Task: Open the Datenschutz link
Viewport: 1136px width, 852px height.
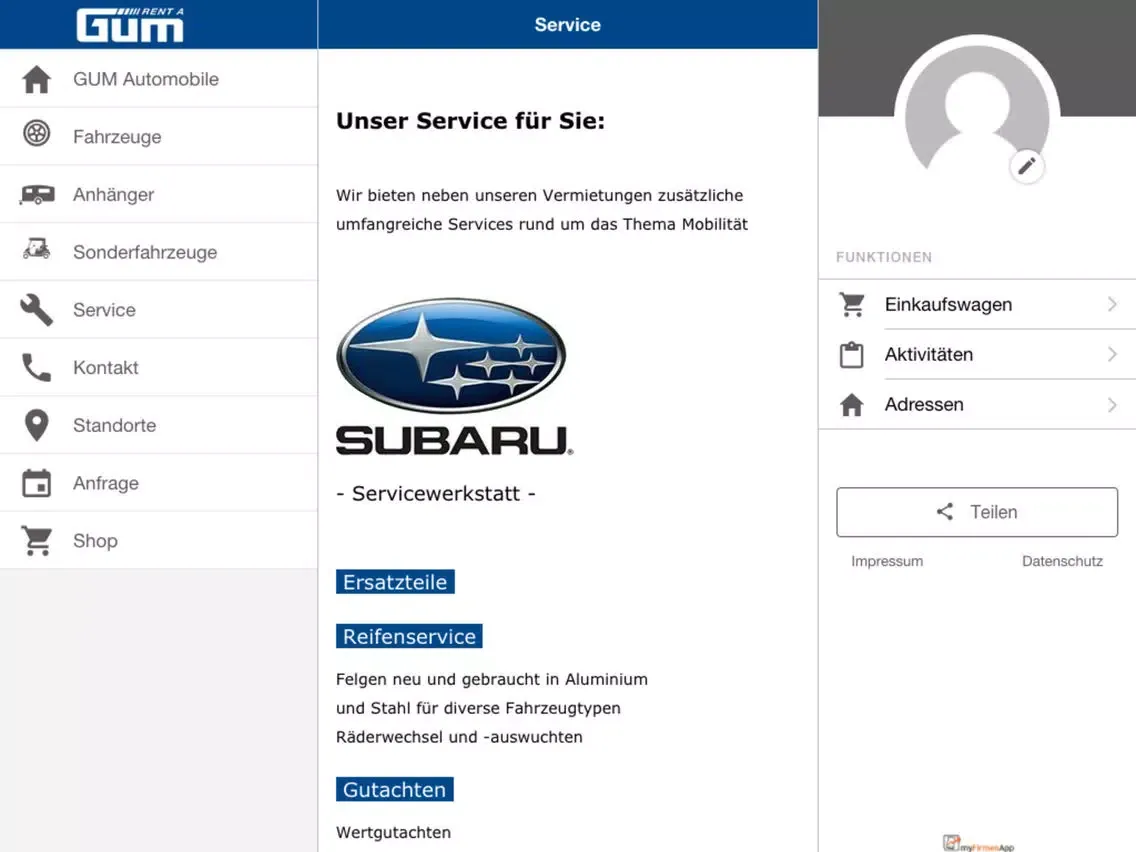Action: pos(1062,561)
